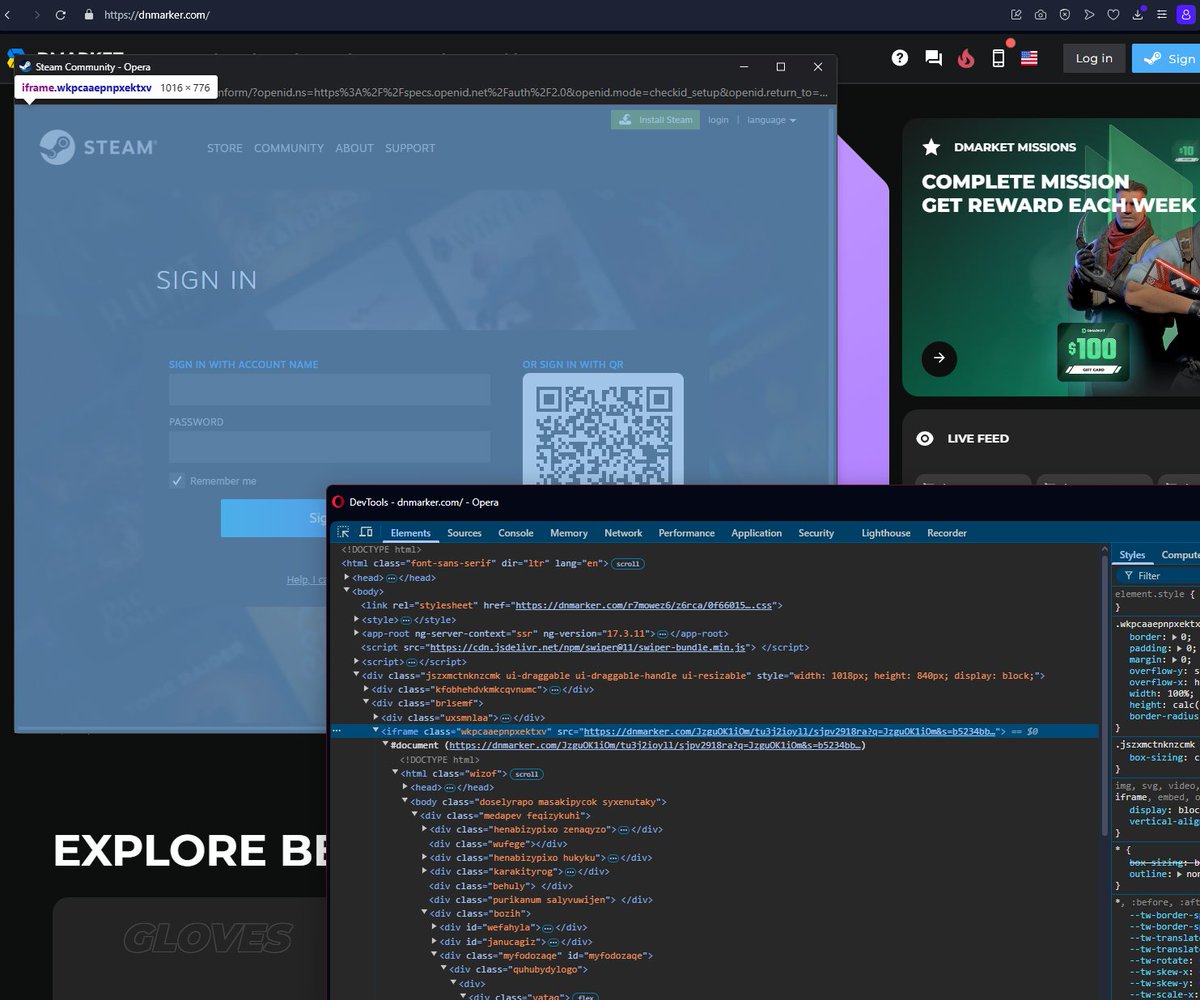This screenshot has width=1200, height=1000.
Task: Expand the div class "uxsmnlaa" node
Action: (x=376, y=718)
